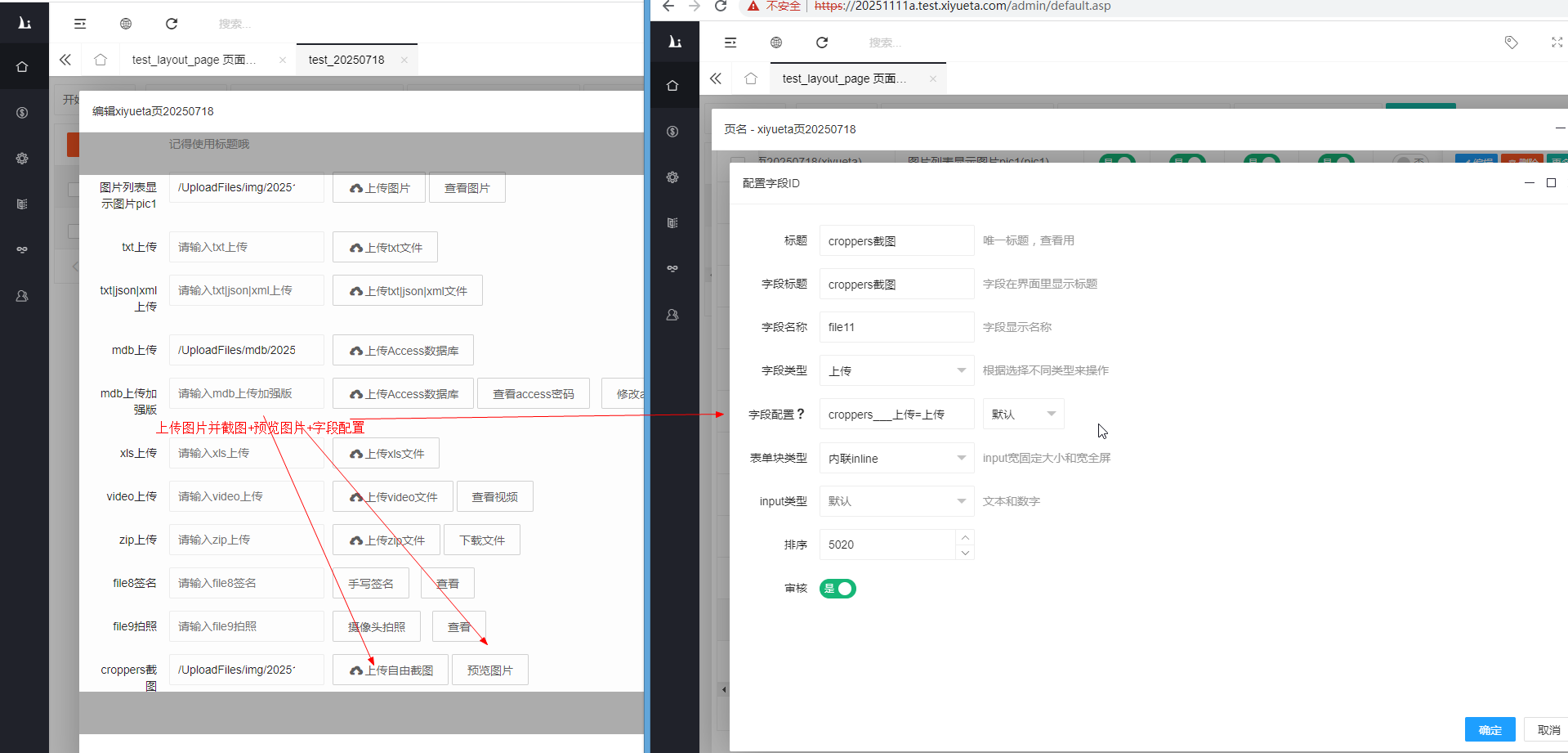
Task: Turn off the 审核 toggle switch
Action: (x=838, y=589)
